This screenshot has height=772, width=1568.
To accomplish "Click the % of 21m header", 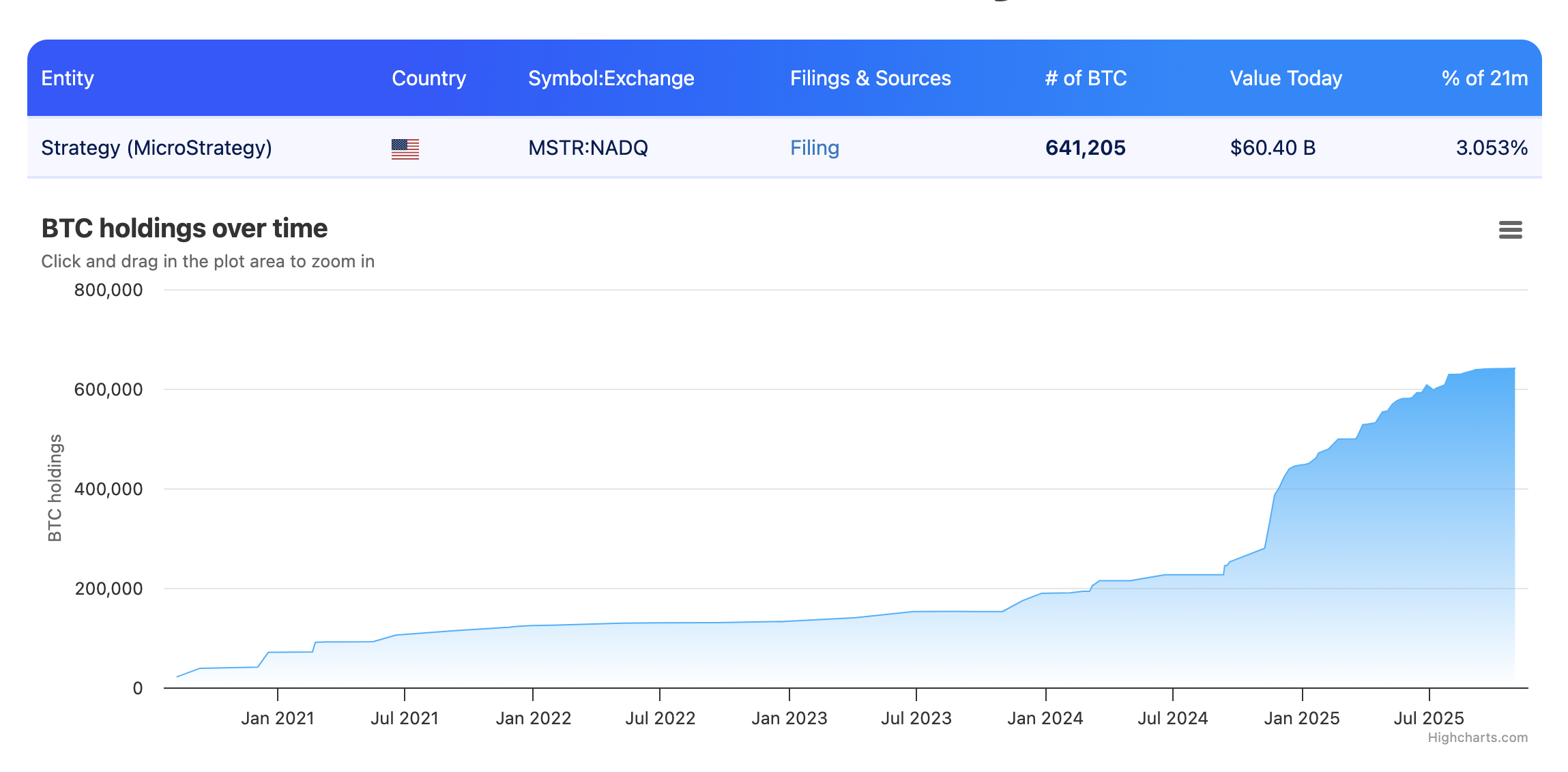I will pos(1484,78).
